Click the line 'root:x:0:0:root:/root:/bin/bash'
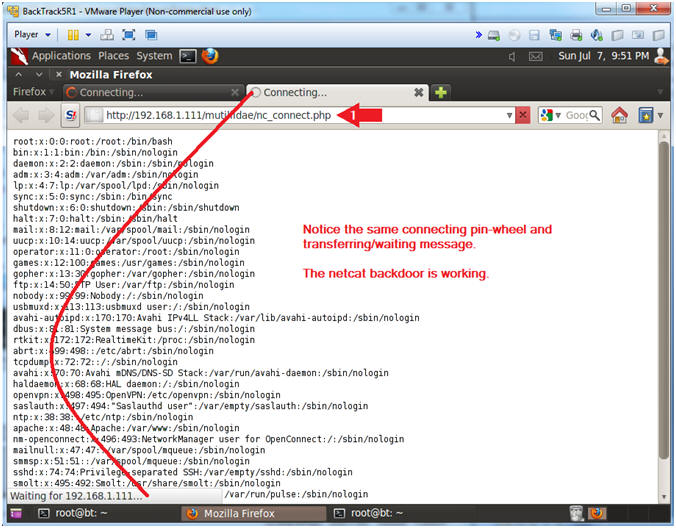Screen dimensions: 676x528 (x=93, y=141)
